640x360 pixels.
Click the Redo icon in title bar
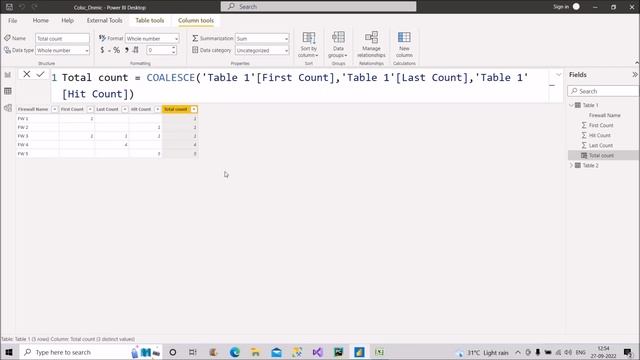coord(35,7)
